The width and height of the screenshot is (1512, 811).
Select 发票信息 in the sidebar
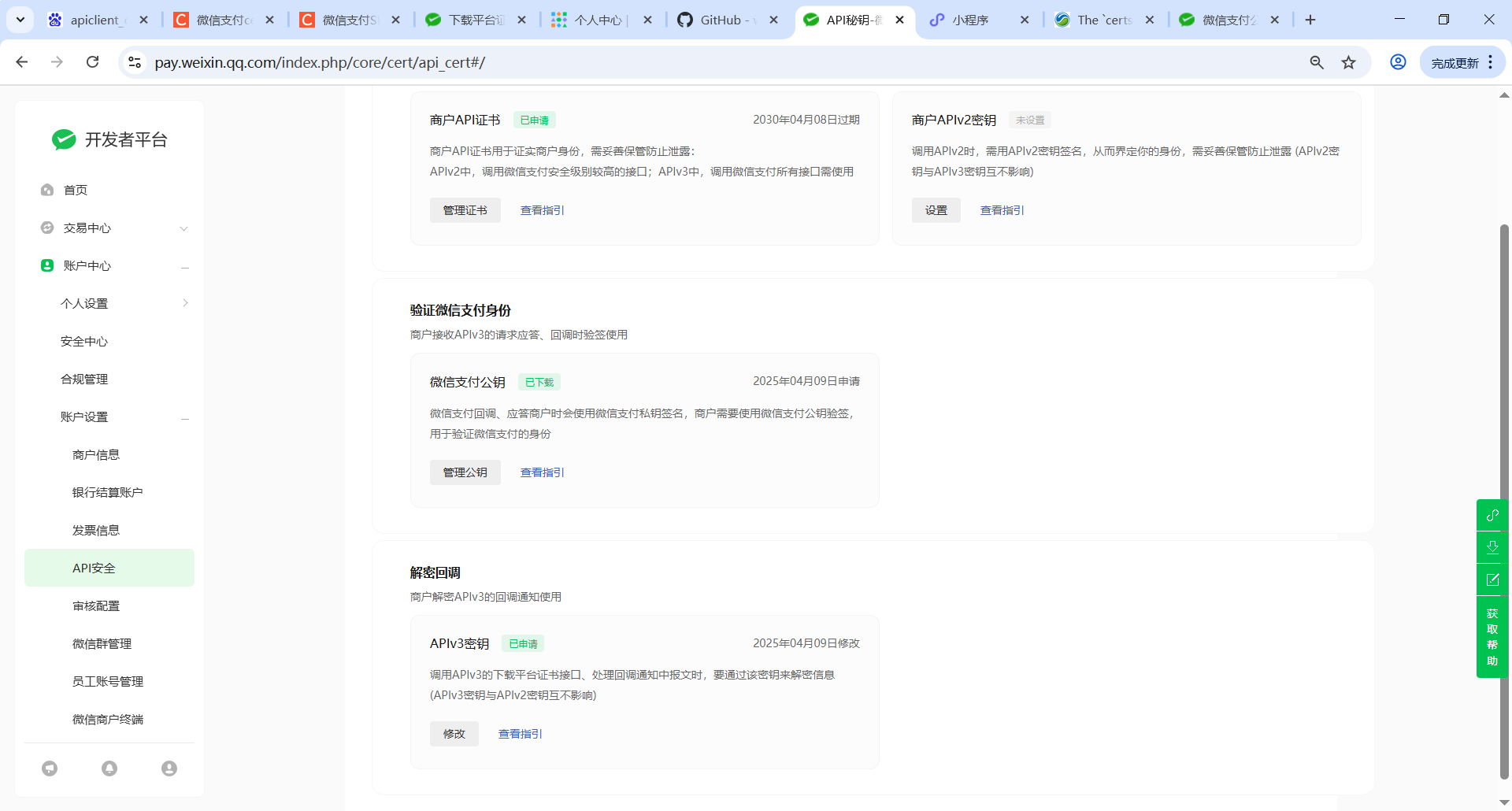(x=96, y=530)
